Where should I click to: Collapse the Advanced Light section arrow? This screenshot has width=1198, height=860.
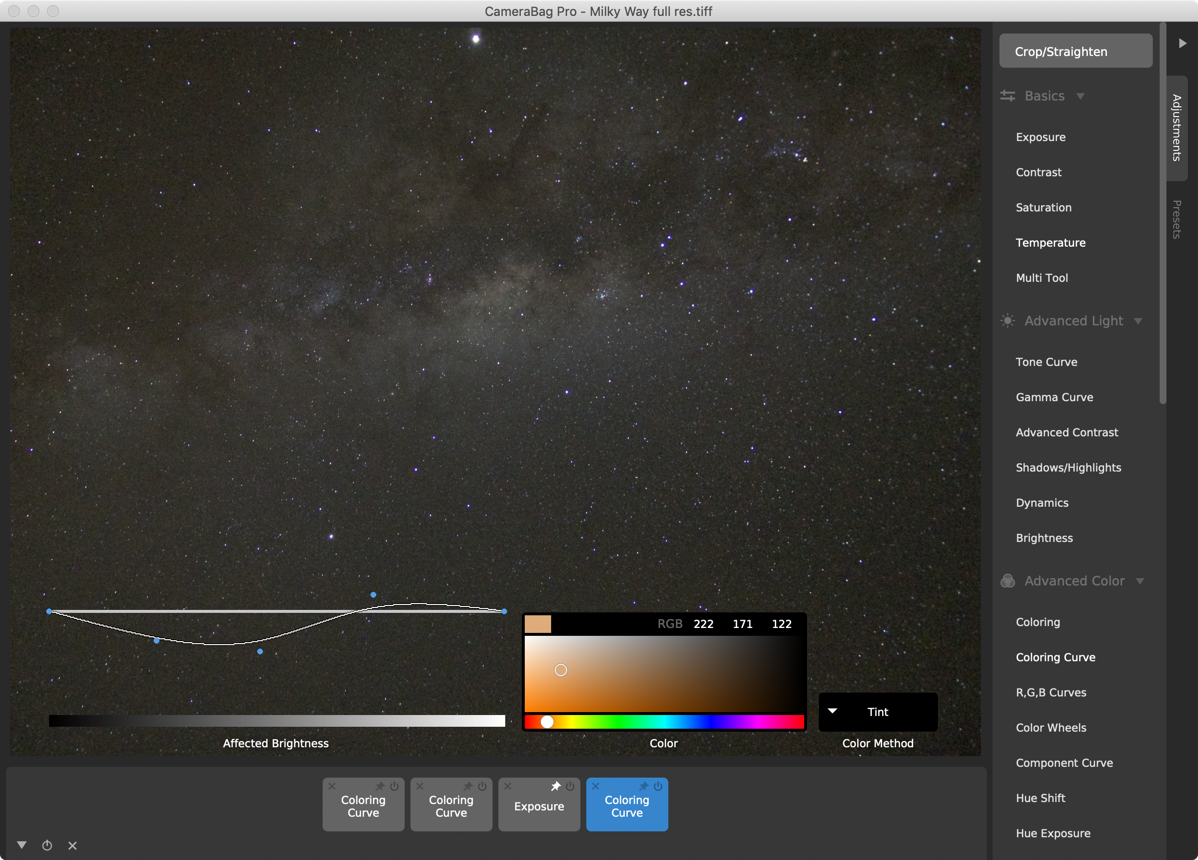(x=1138, y=321)
